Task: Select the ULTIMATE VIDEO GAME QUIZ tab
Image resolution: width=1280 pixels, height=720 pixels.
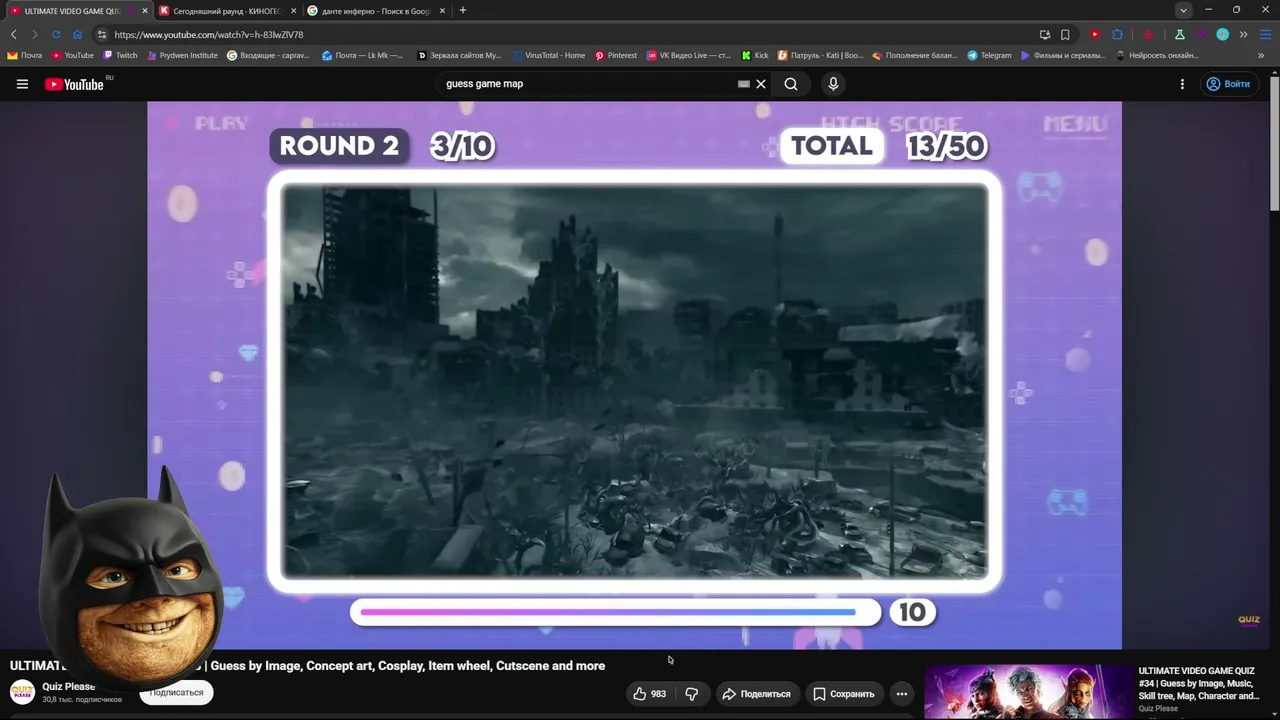Action: coord(78,11)
